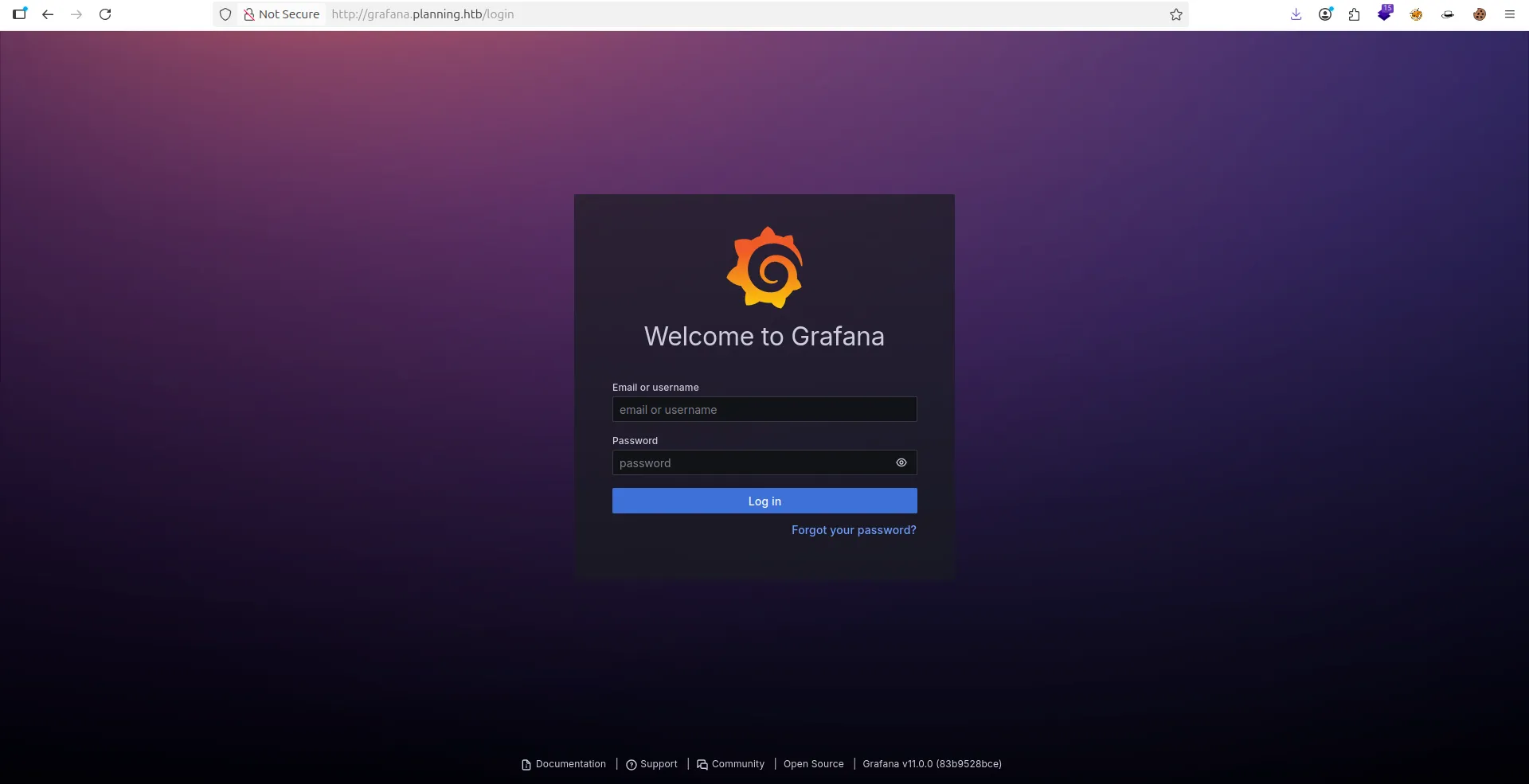Click the Not Secure site warning
This screenshot has height=784, width=1529.
click(x=280, y=14)
